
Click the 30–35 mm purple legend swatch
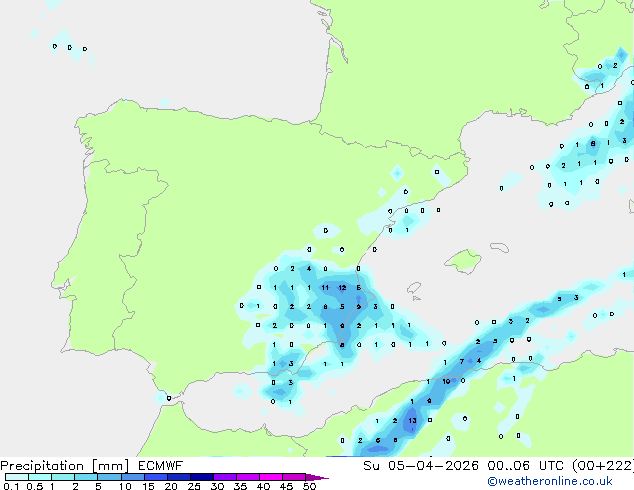[x=224, y=477]
